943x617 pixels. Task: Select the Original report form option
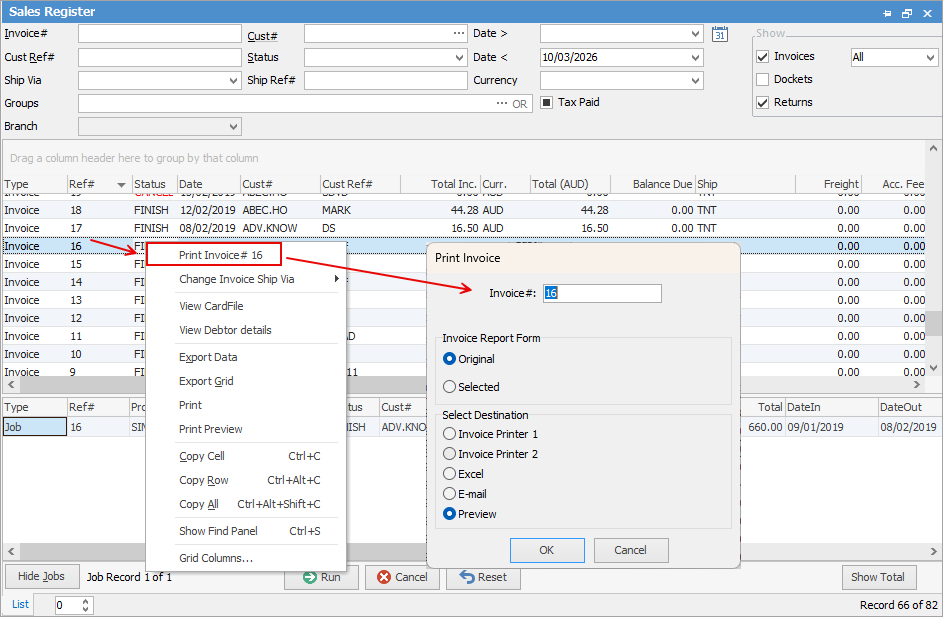[x=449, y=359]
